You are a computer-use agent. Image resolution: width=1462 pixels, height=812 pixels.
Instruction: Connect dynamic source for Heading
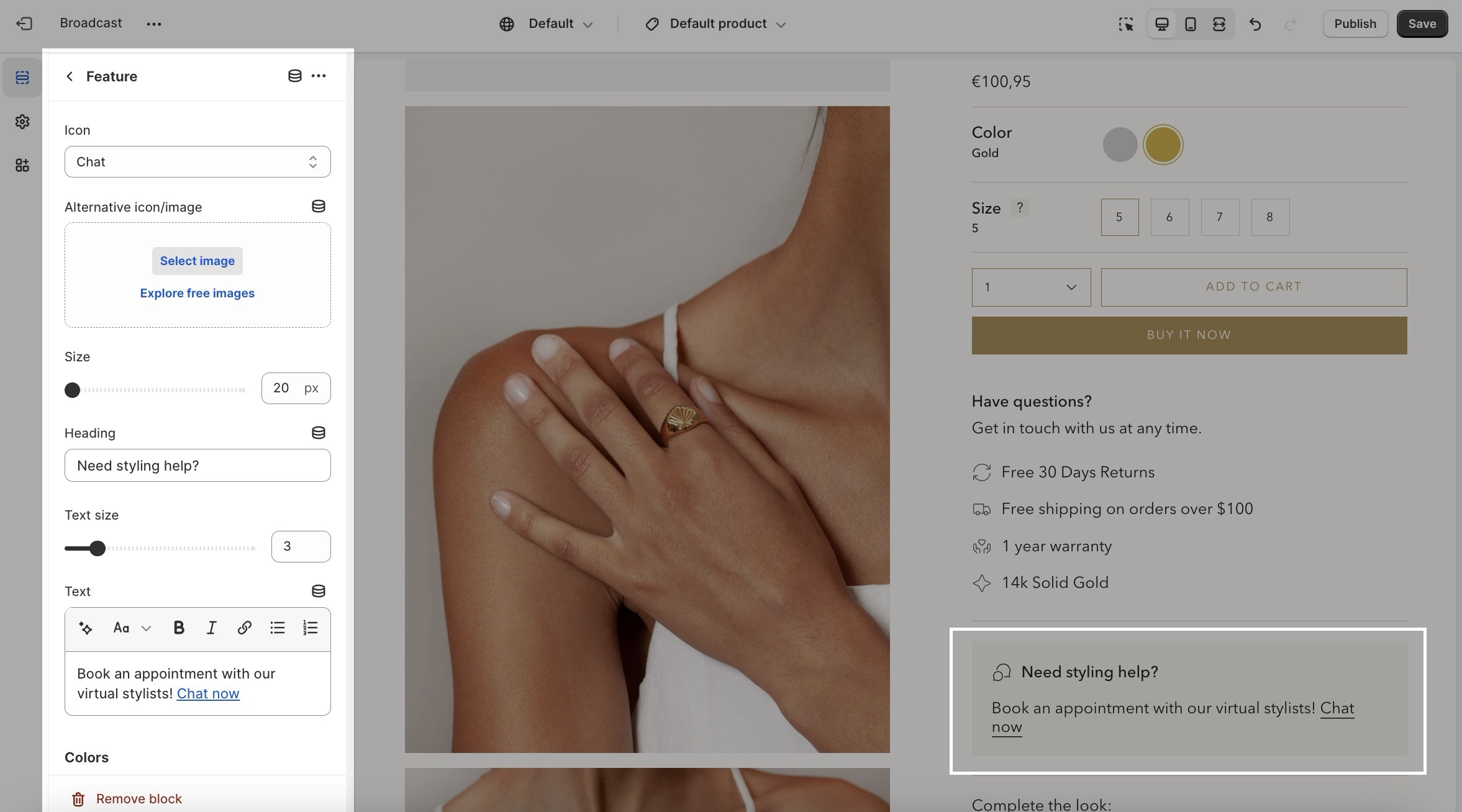tap(318, 433)
